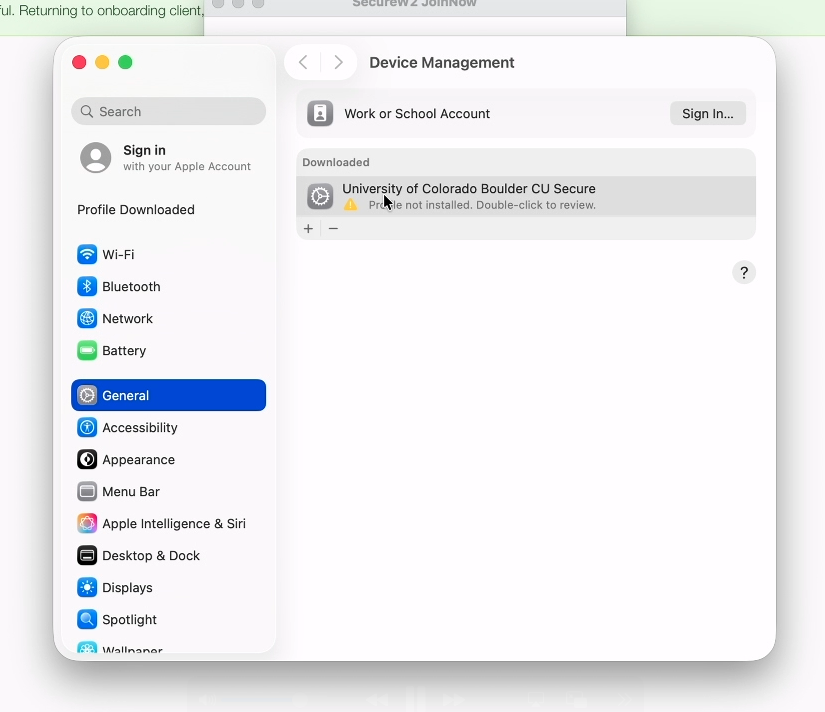
Task: Click the add profile plus button
Action: point(308,229)
